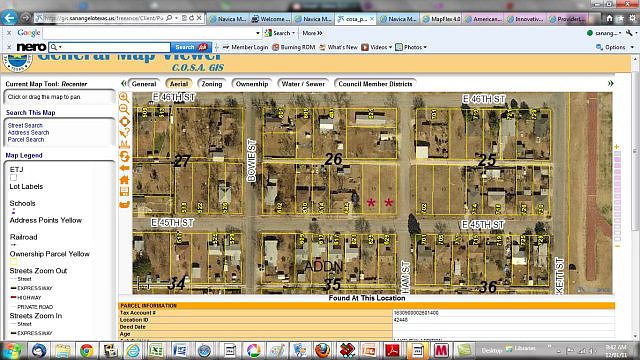
Task: Click the browser Back arrow button
Action: click(9, 18)
